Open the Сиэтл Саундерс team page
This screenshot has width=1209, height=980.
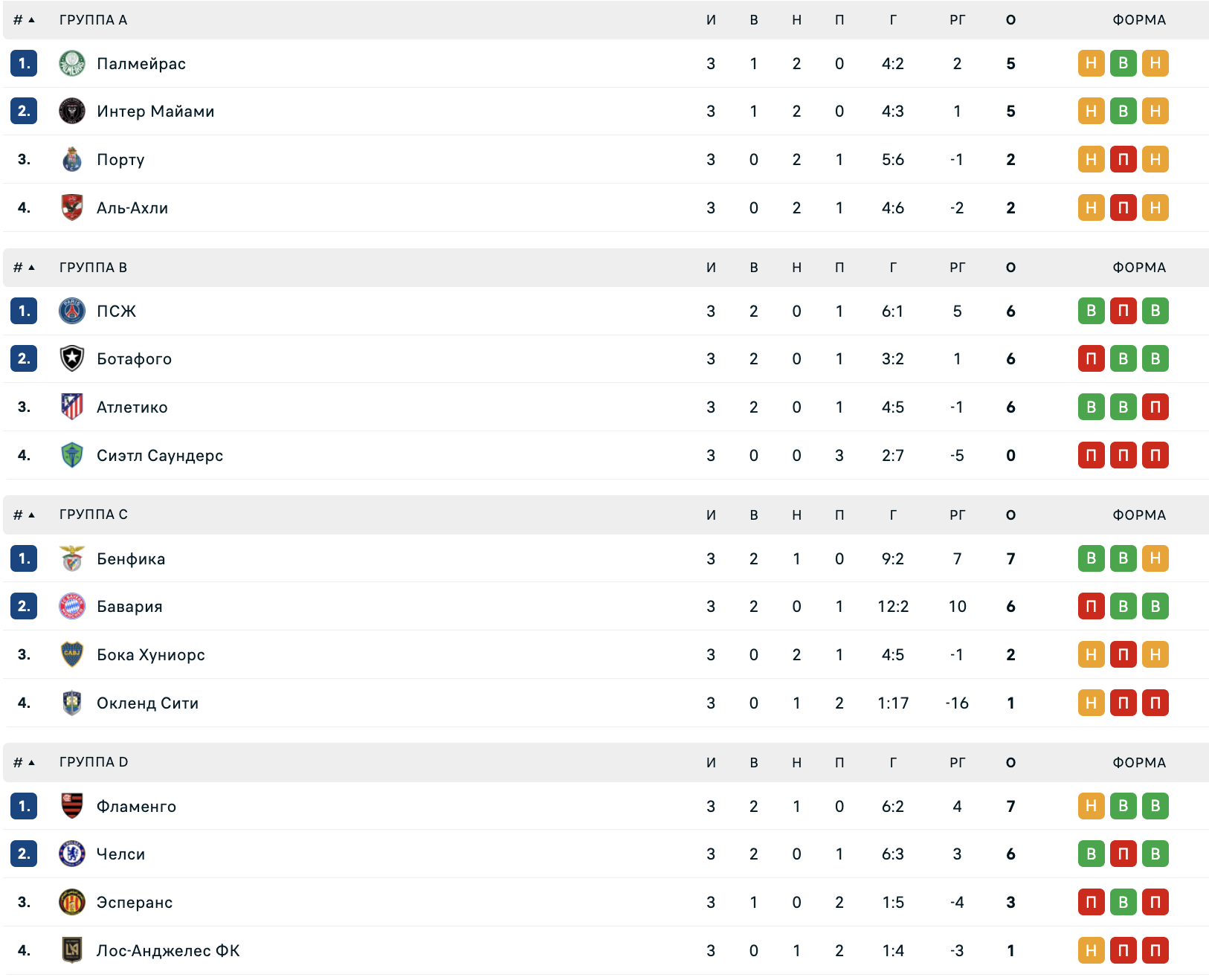(x=160, y=456)
